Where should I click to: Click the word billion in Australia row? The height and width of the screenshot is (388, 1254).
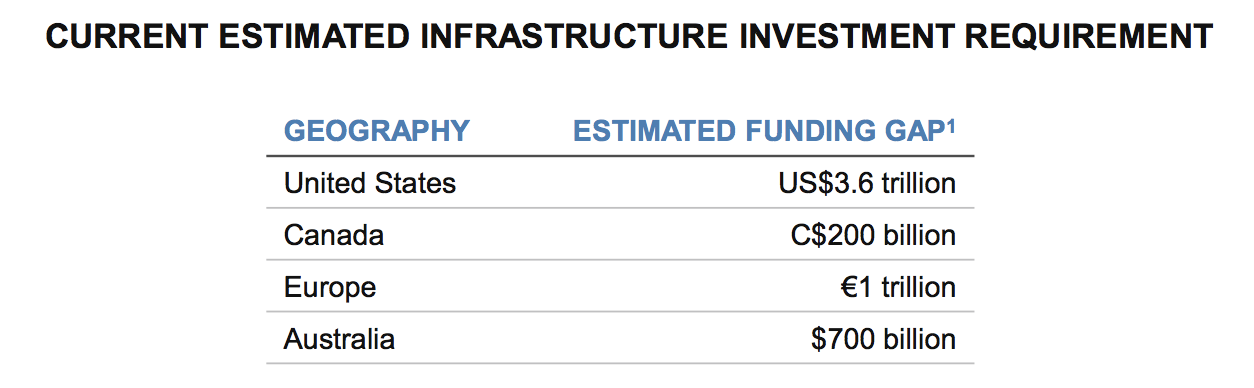tap(922, 340)
